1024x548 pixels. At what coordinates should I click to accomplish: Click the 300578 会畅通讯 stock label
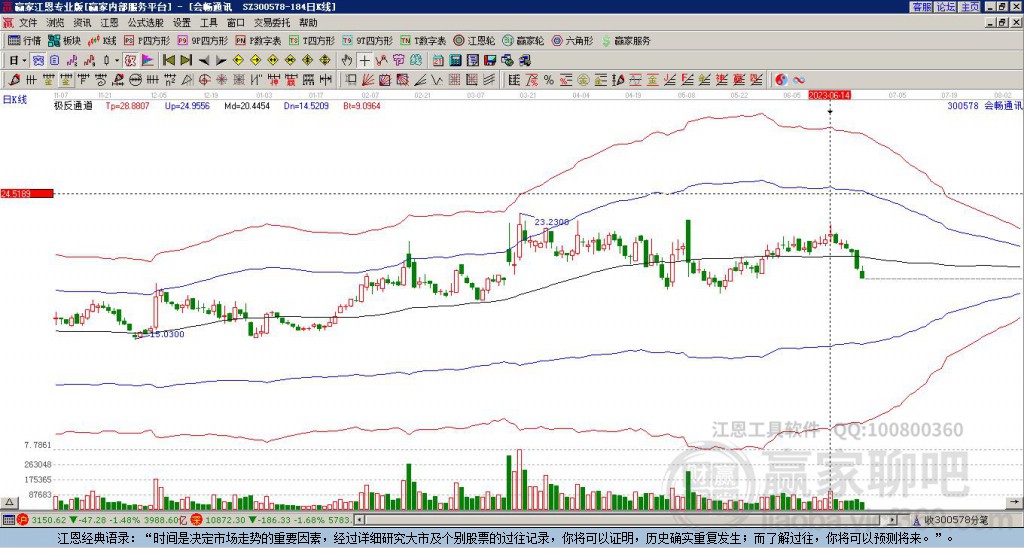point(984,106)
